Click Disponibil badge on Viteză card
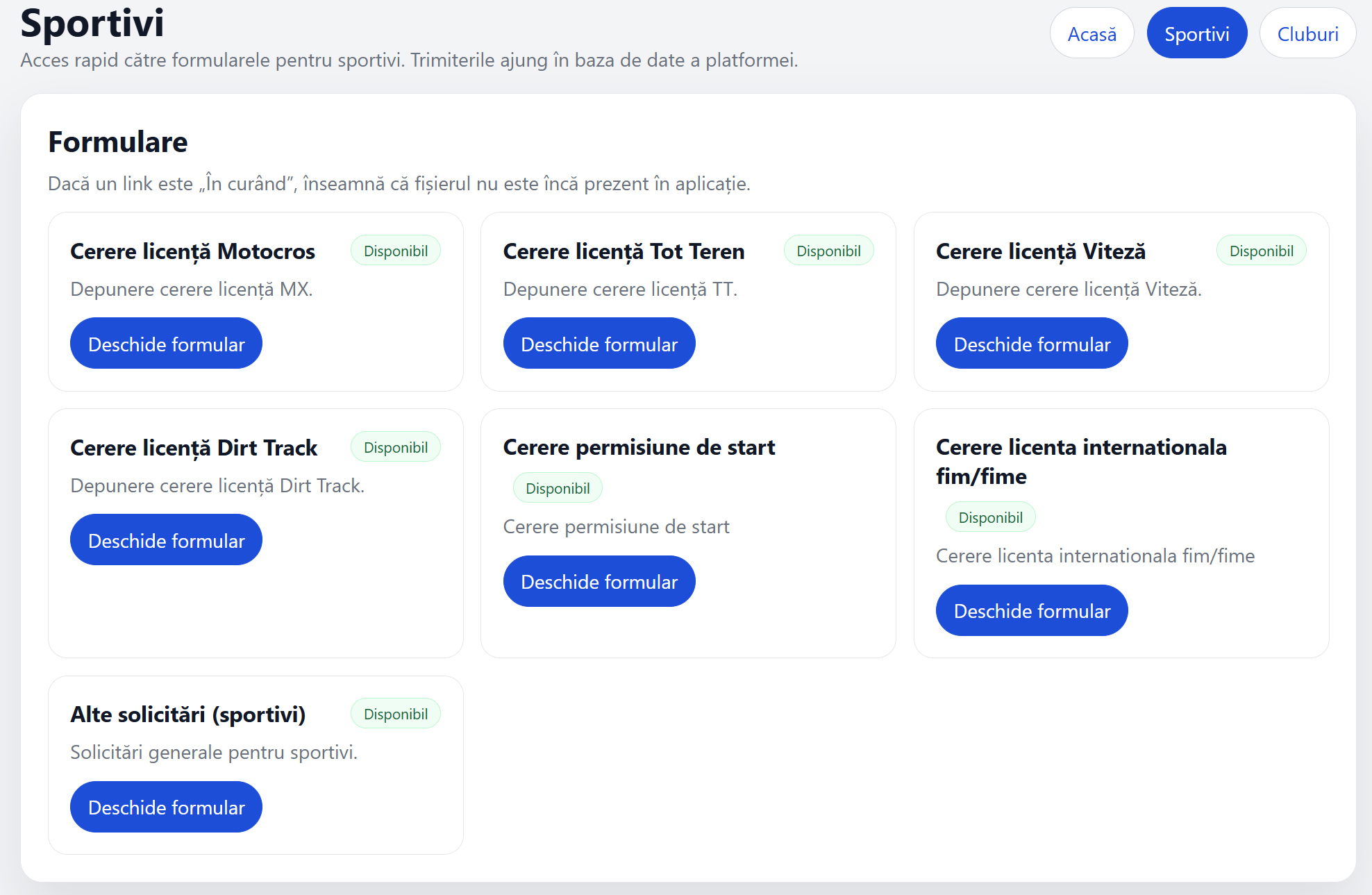The height and width of the screenshot is (895, 1372). pos(1261,251)
